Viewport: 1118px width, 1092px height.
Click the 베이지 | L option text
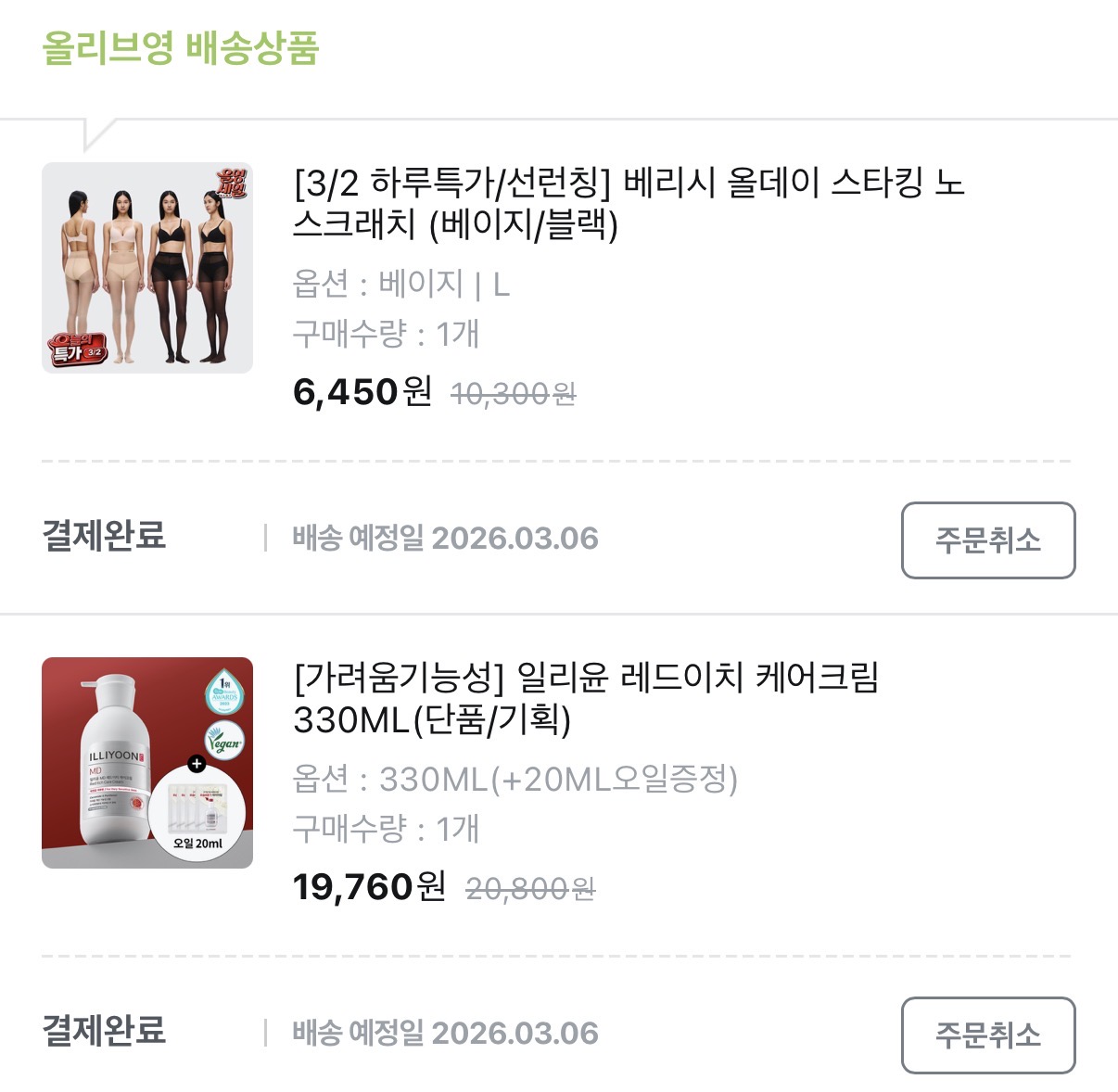point(443,284)
